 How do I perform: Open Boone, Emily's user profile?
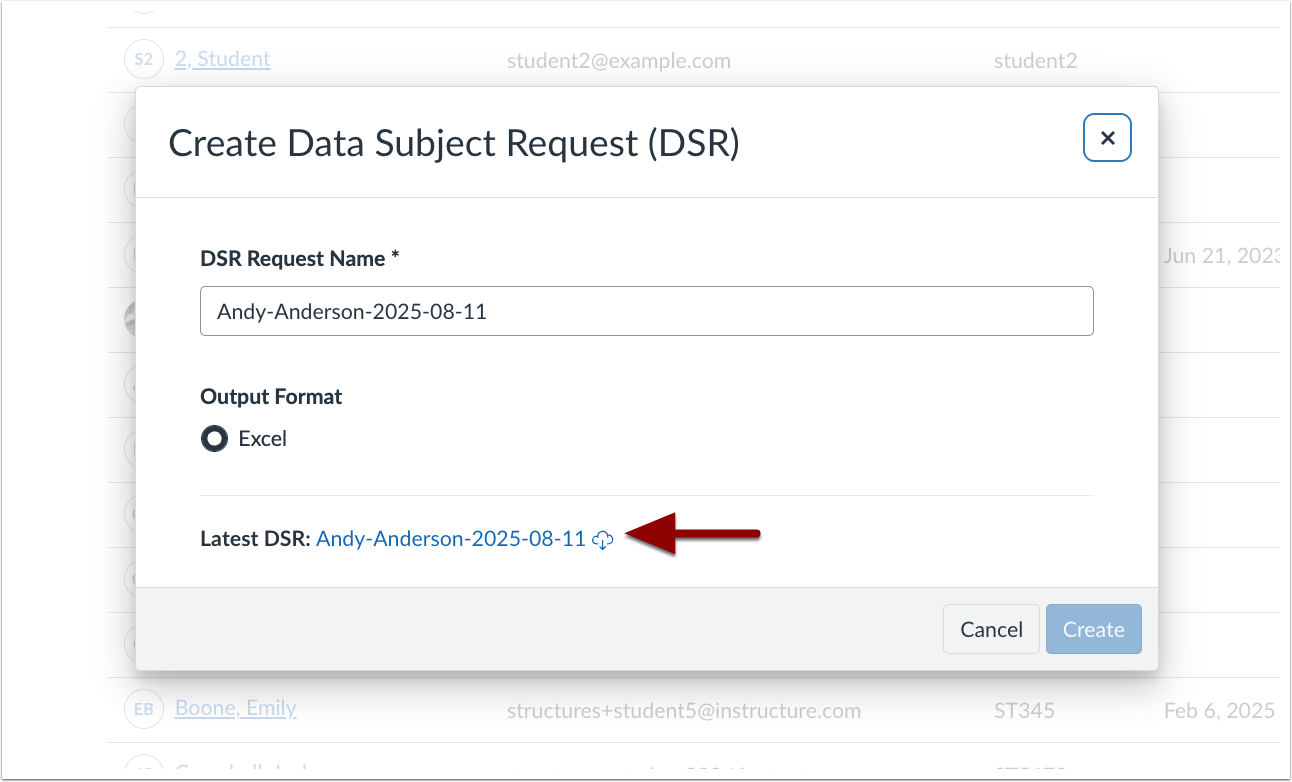235,708
